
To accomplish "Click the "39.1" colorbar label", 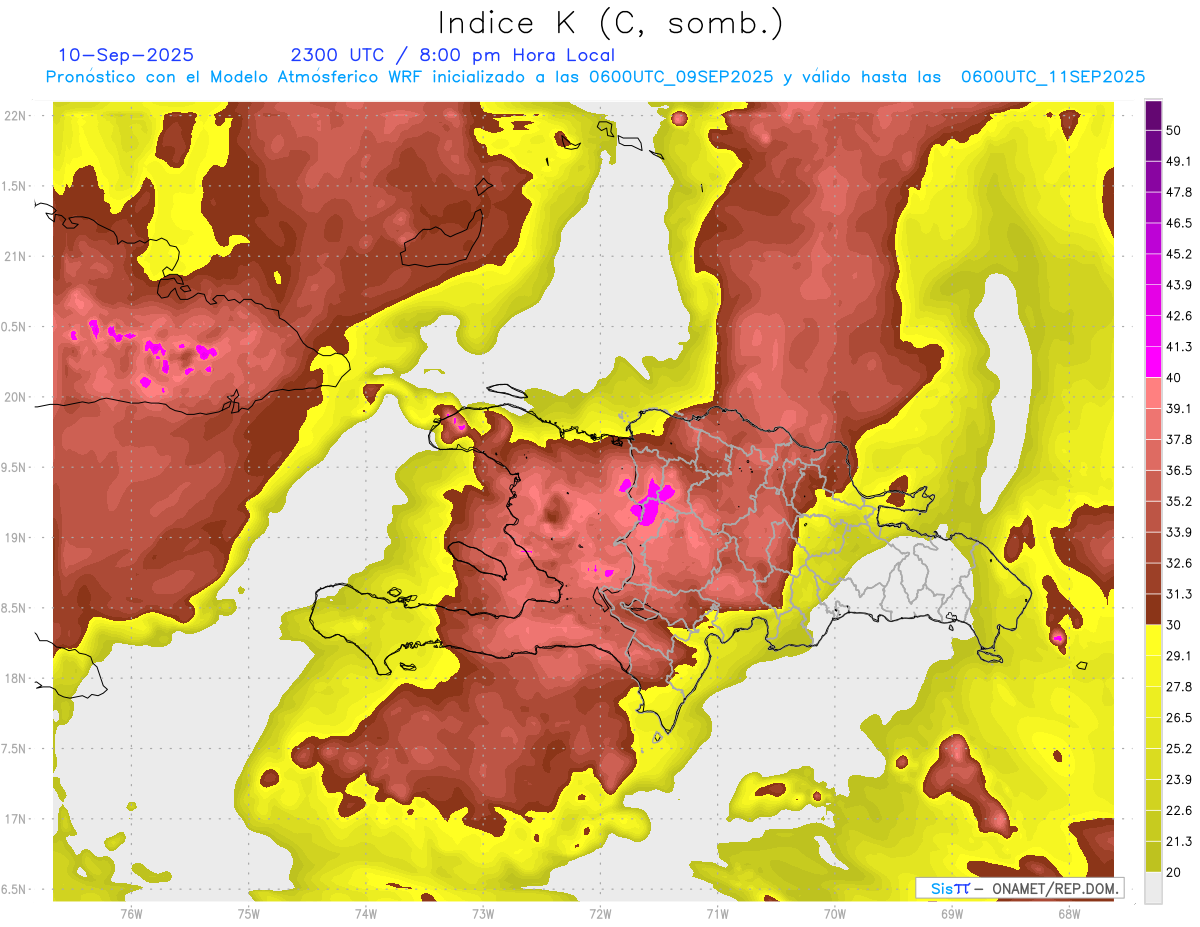I will tap(1179, 409).
